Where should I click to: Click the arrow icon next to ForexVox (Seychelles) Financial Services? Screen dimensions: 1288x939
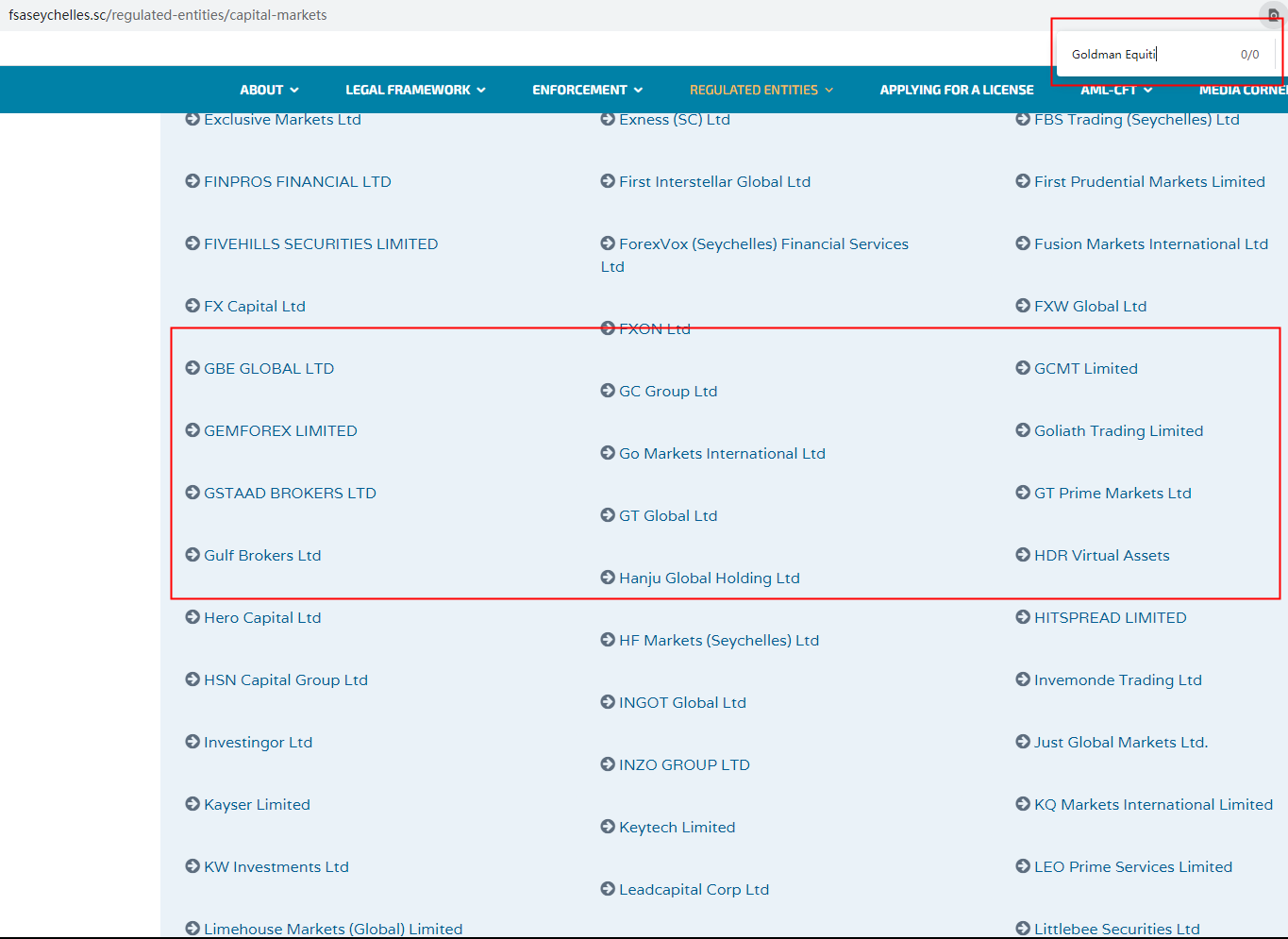[608, 243]
